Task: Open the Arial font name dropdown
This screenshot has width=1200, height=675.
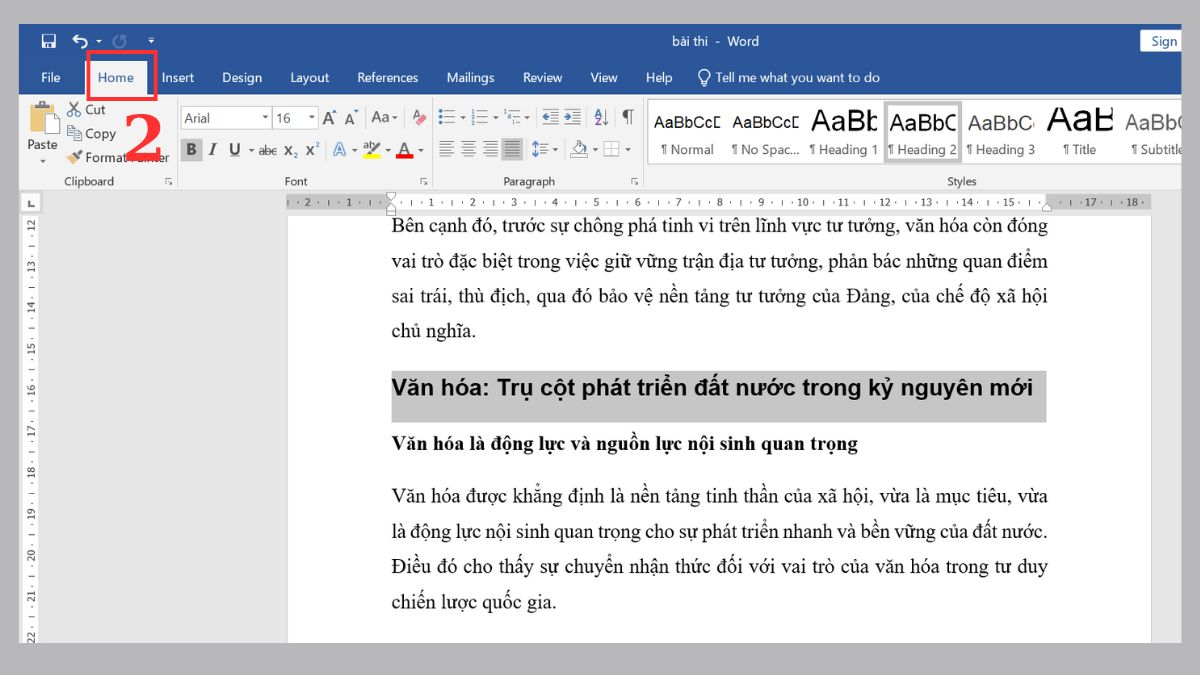Action: point(265,118)
